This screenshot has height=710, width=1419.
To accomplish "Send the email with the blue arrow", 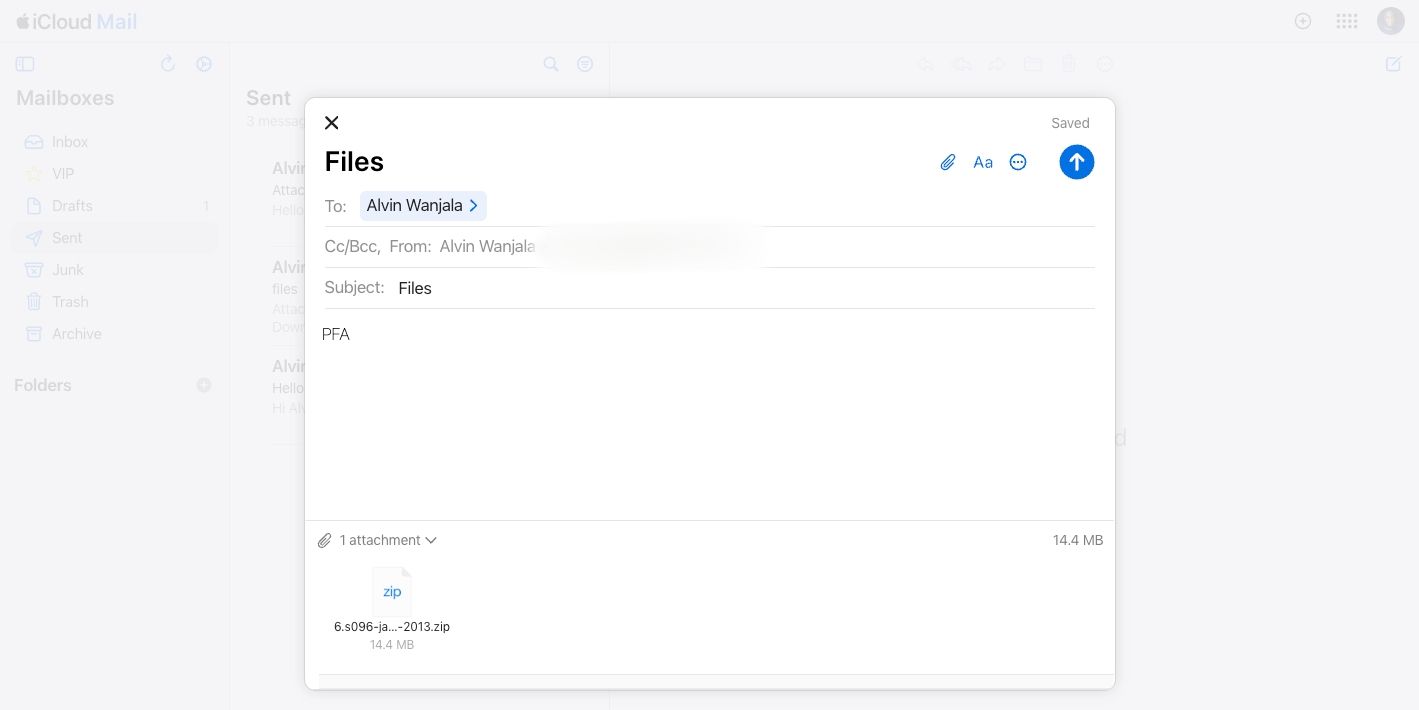I will [1077, 162].
